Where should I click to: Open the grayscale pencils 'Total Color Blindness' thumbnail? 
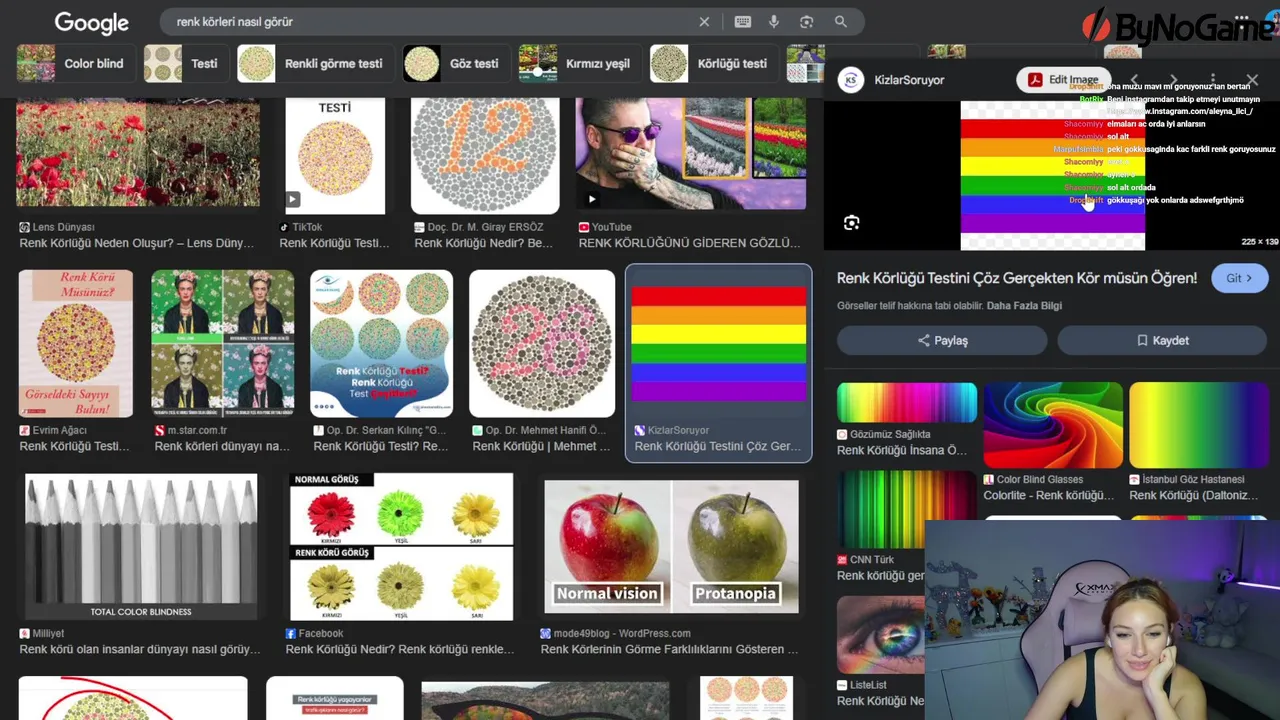[x=141, y=547]
